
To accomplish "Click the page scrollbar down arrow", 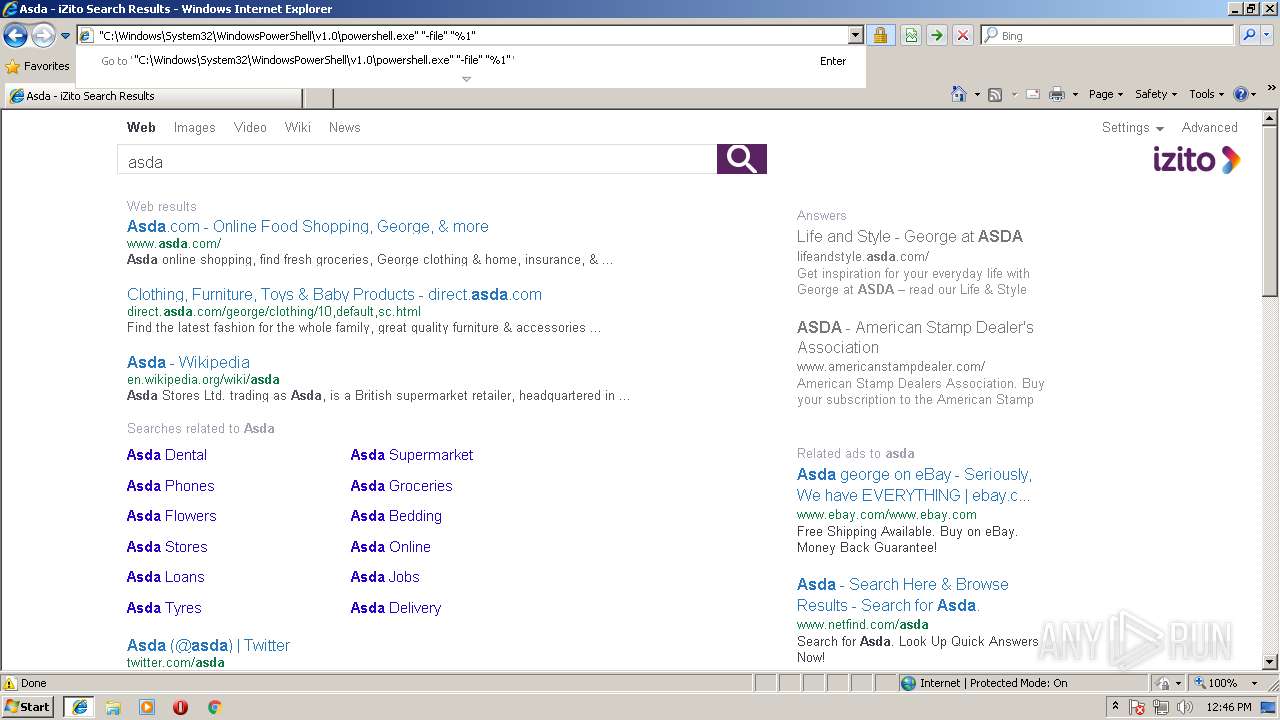I will [1270, 662].
